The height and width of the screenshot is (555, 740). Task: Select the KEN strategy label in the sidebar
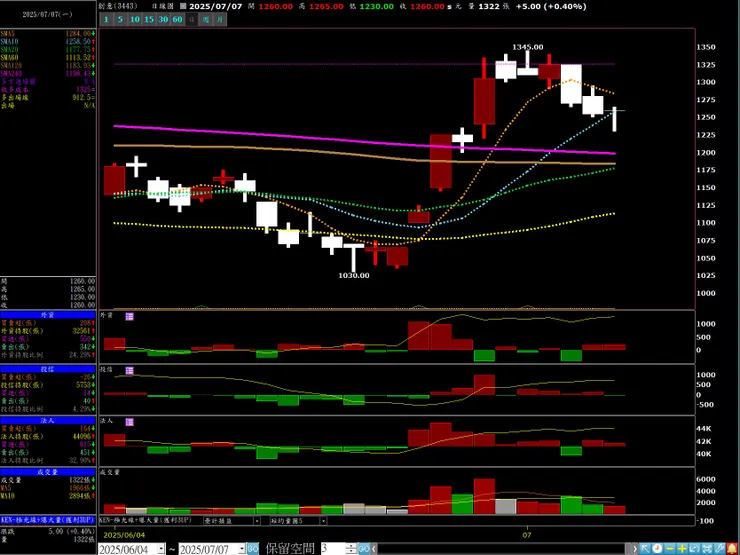tap(48, 520)
